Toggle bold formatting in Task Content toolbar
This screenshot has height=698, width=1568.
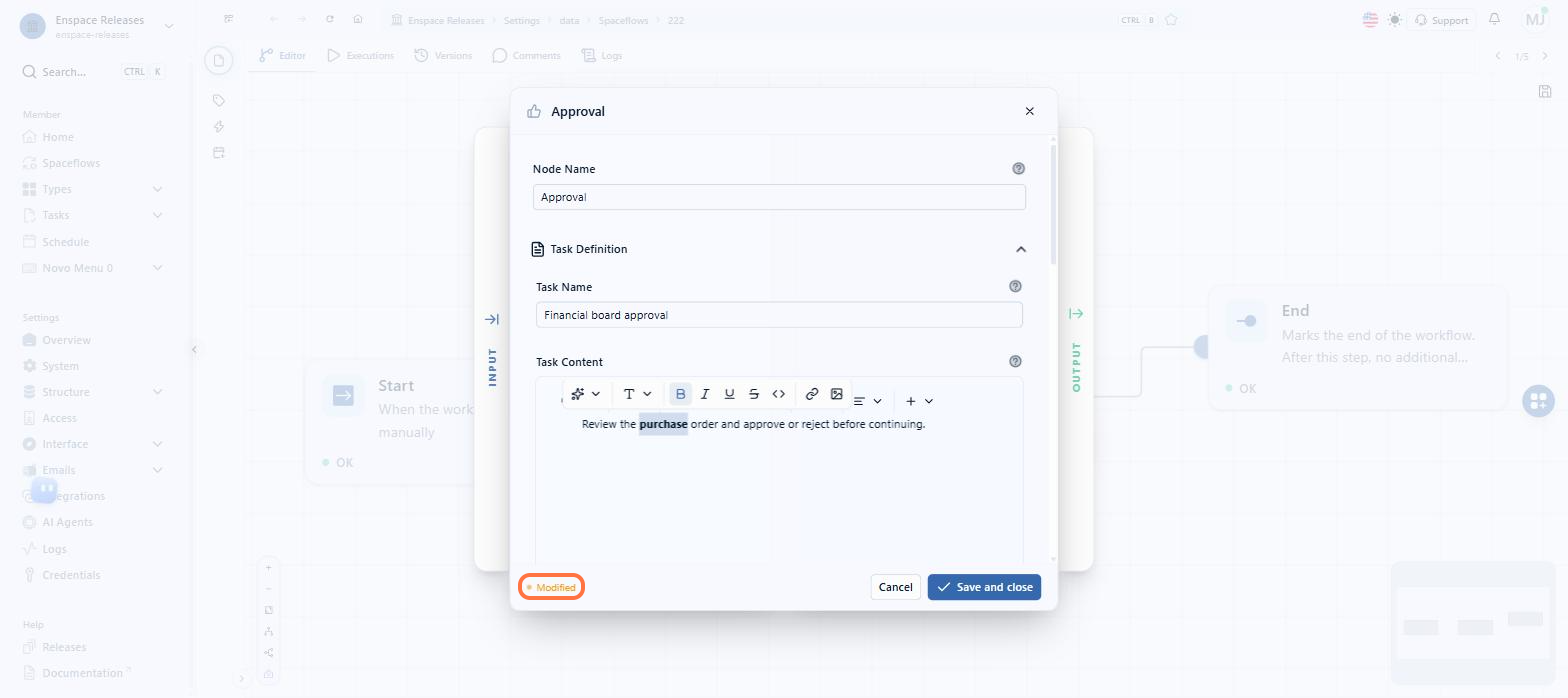coord(681,394)
